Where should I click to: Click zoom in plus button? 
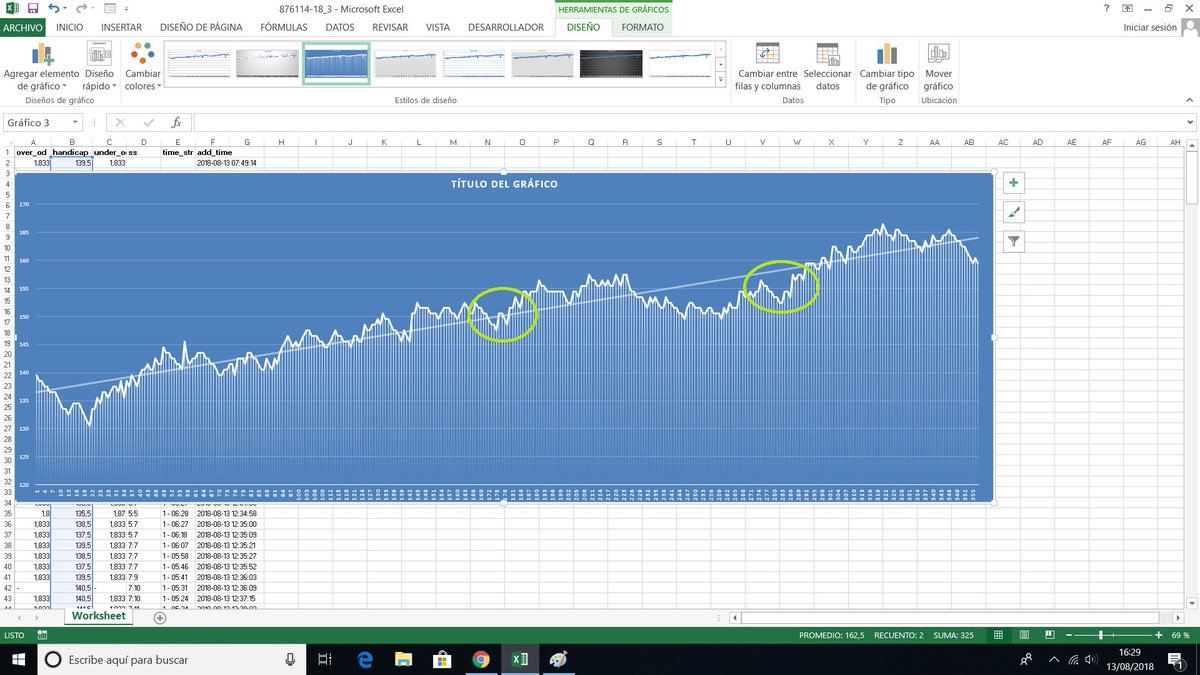pos(1160,636)
